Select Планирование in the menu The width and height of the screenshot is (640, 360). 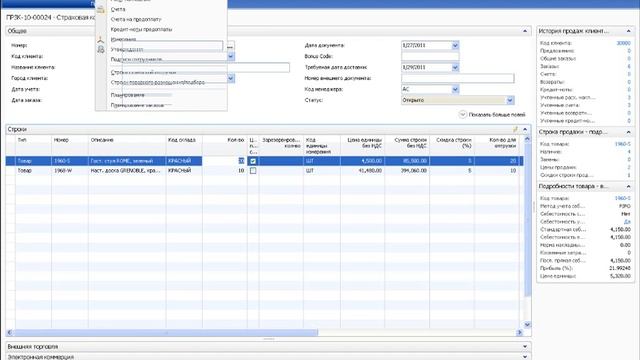127,95
